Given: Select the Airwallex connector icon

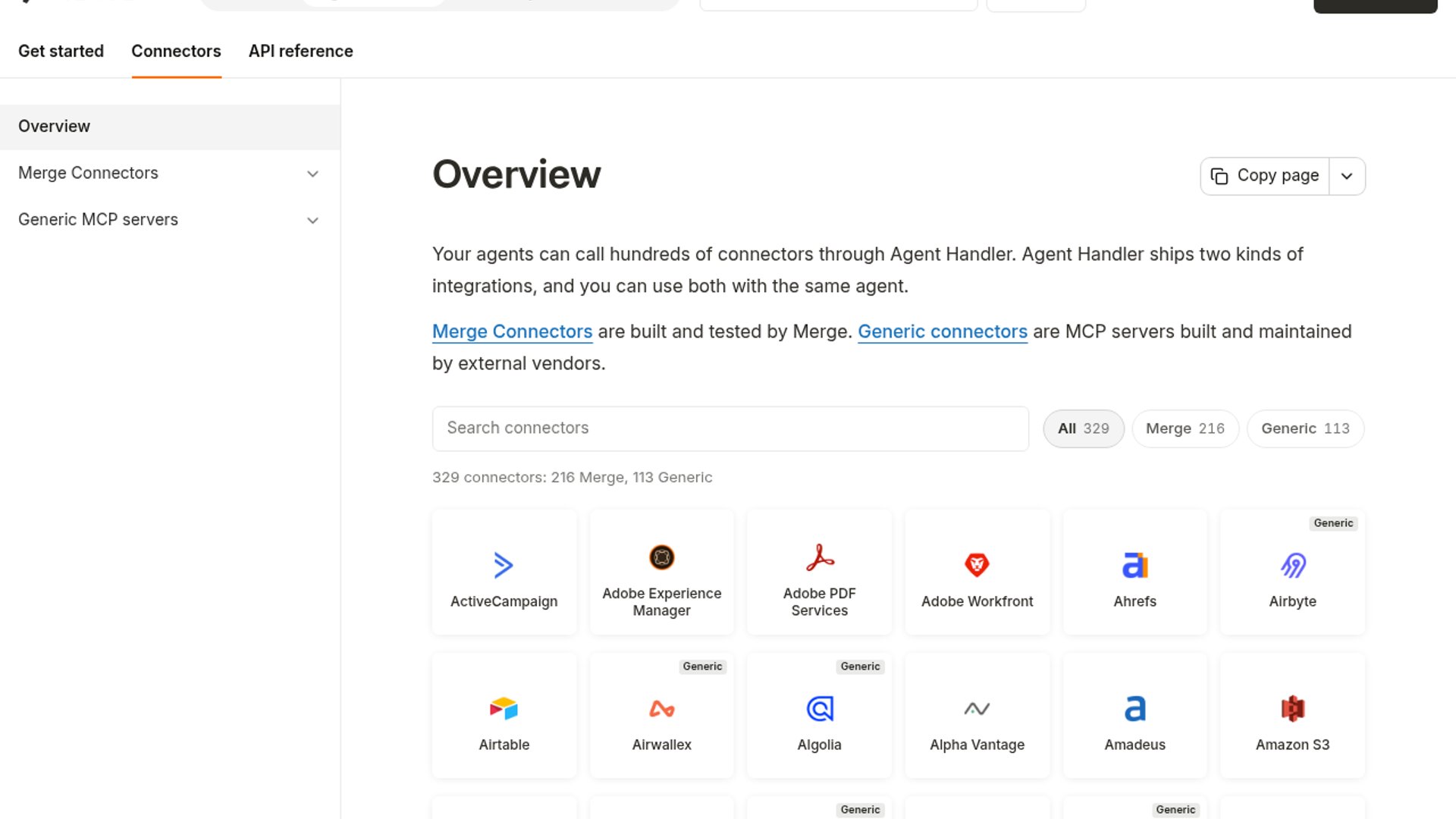Looking at the screenshot, I should coord(661,708).
